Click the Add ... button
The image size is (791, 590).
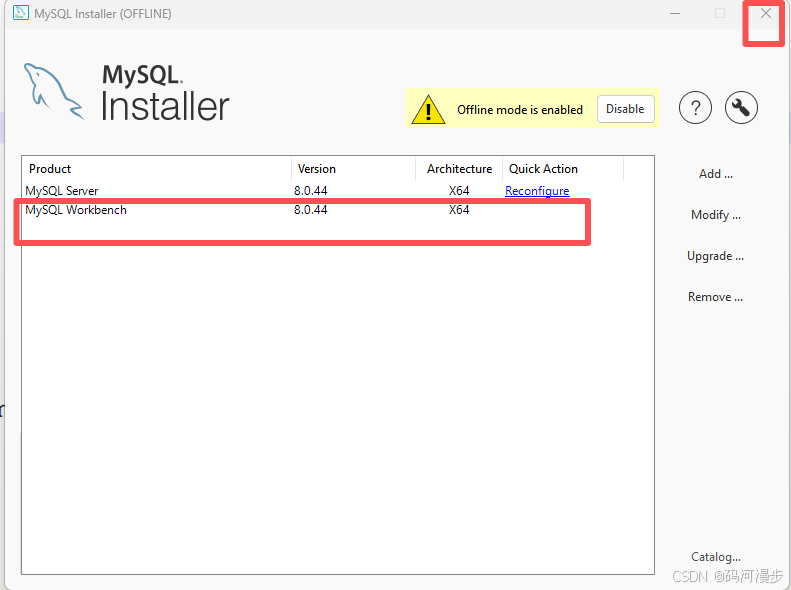(715, 174)
